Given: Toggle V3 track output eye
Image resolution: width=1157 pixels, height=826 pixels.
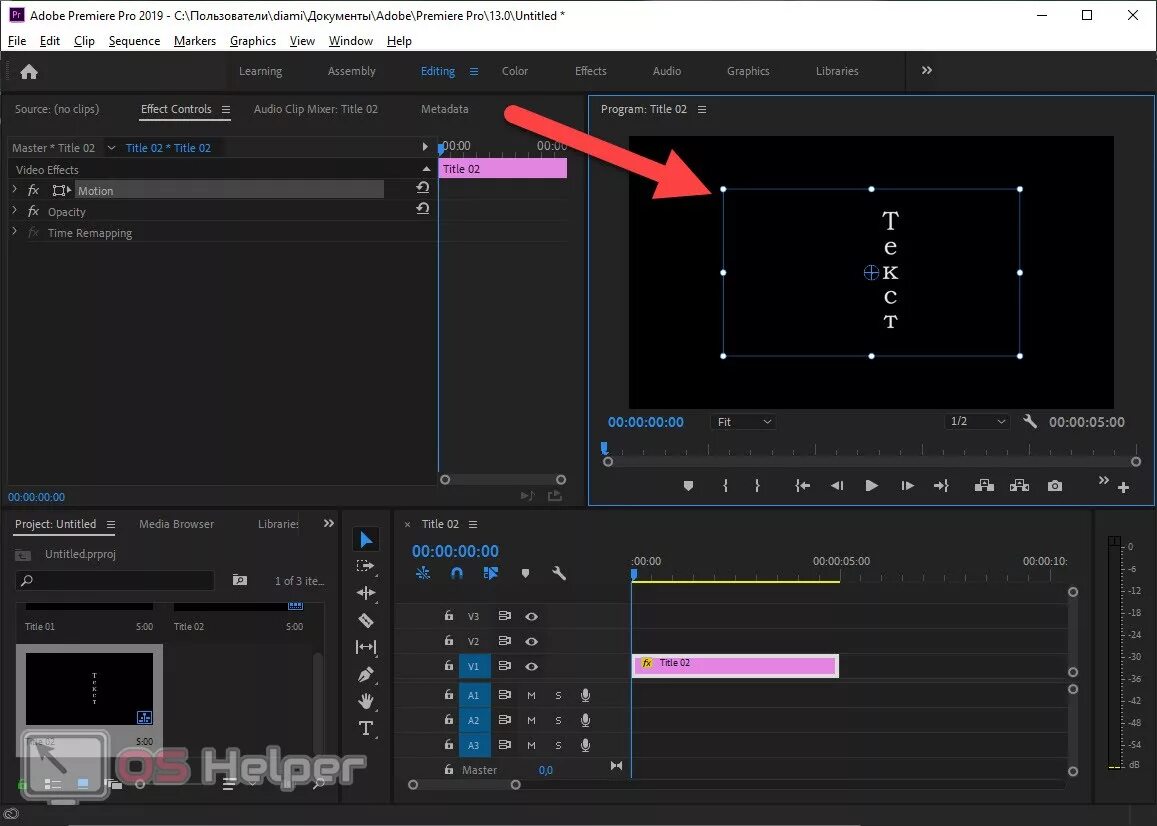Looking at the screenshot, I should pyautogui.click(x=531, y=616).
